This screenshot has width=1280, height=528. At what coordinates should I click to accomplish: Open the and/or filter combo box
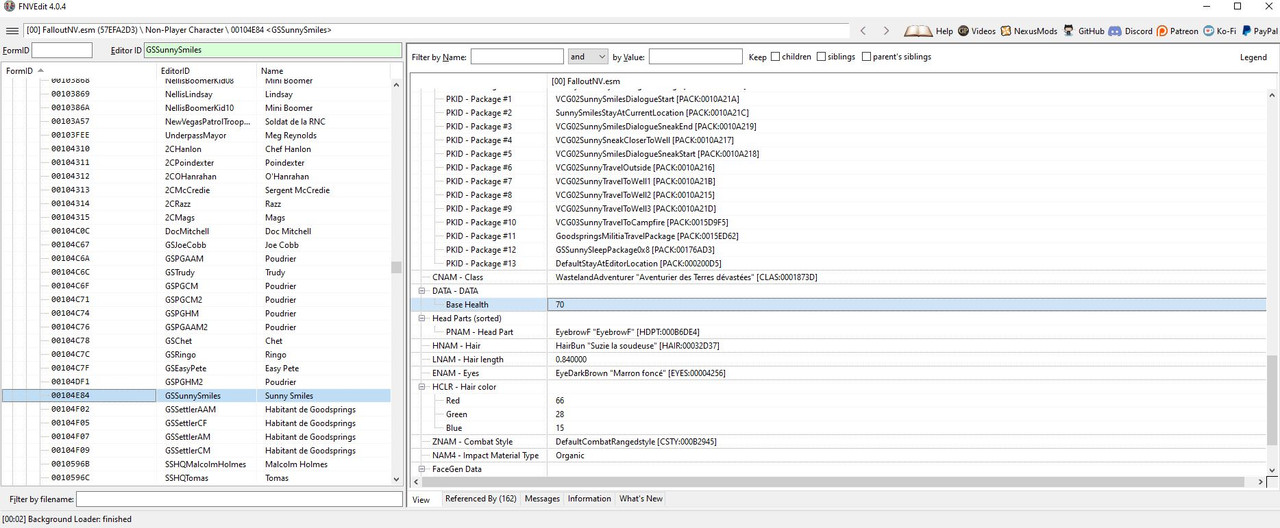(x=588, y=57)
